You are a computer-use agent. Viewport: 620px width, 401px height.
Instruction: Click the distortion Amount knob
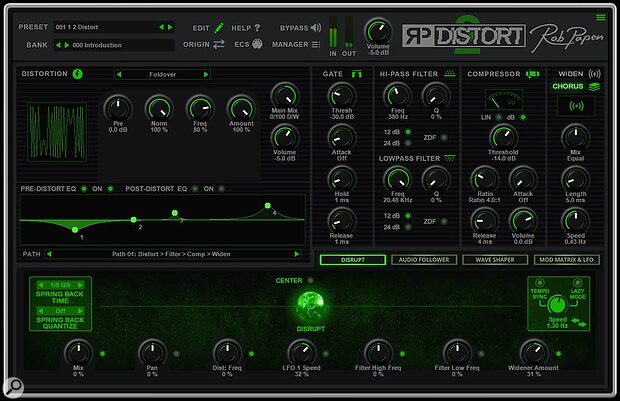241,108
